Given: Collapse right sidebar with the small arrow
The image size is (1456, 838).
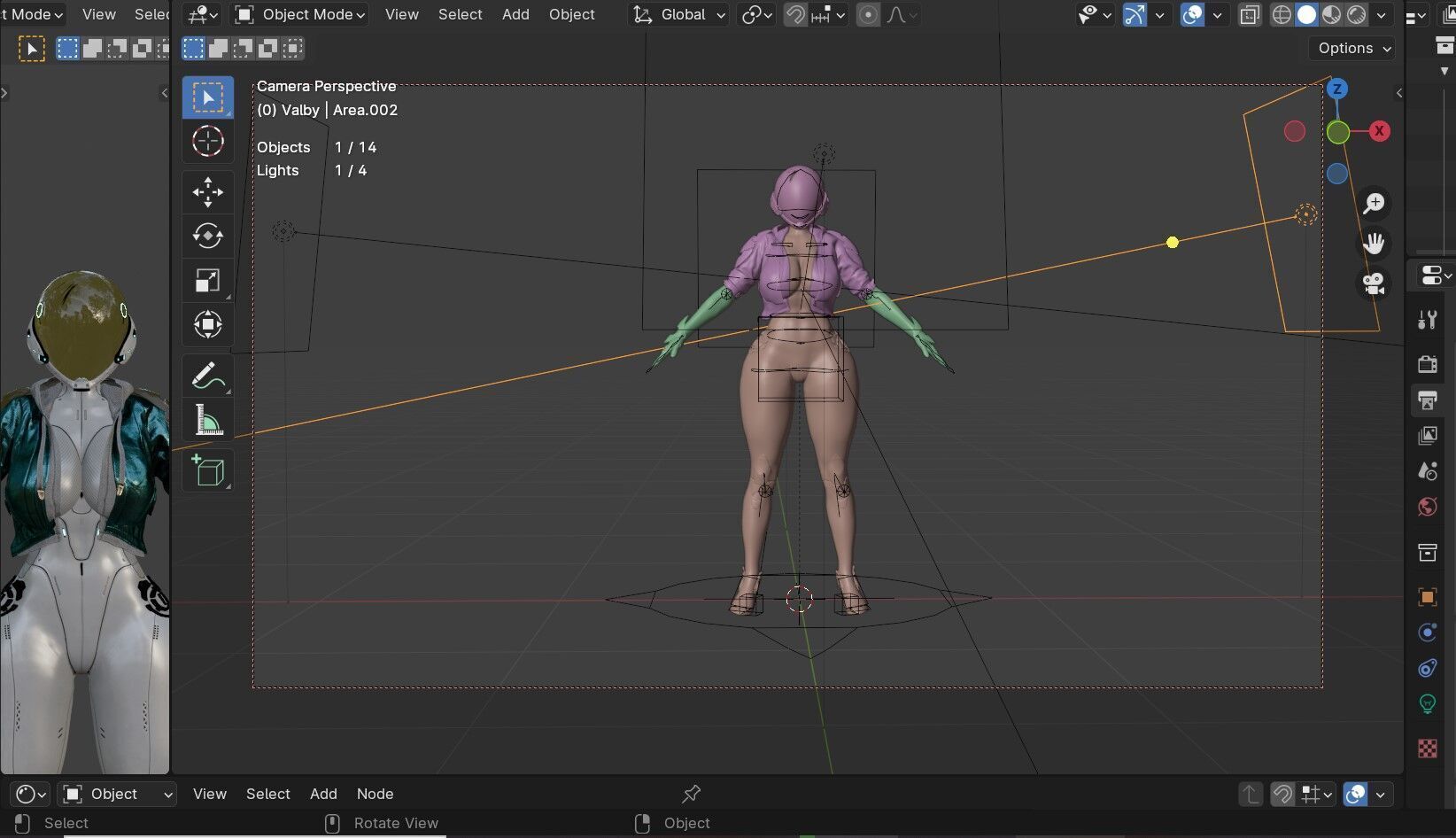Looking at the screenshot, I should click(x=1399, y=93).
